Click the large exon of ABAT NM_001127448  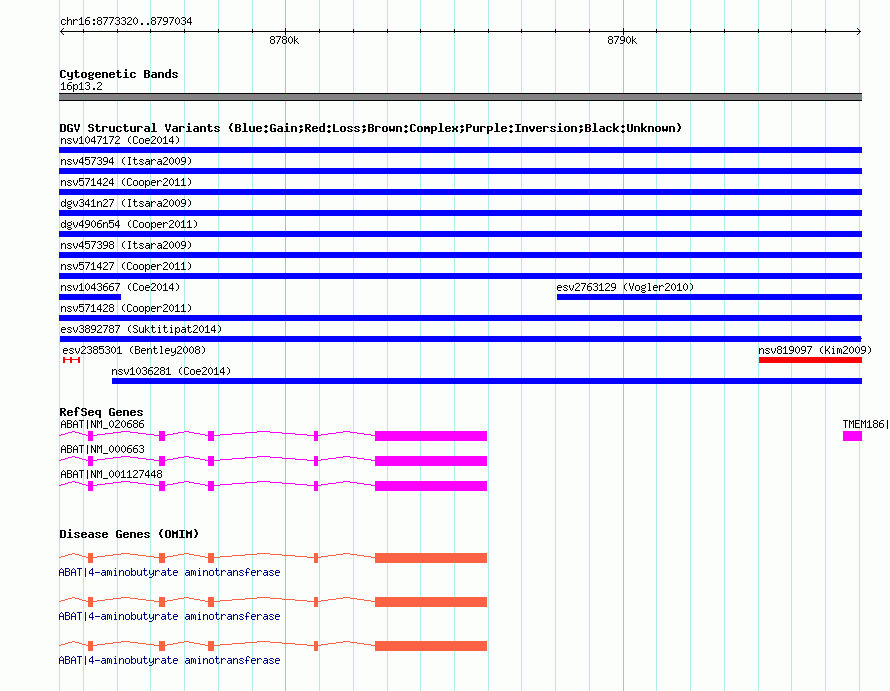431,486
